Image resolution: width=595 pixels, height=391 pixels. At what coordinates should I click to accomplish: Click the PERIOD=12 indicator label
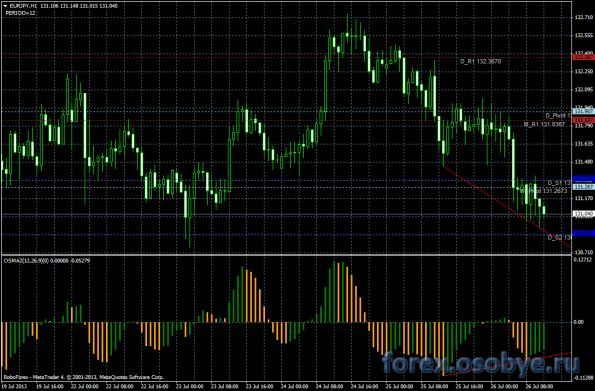(x=20, y=13)
